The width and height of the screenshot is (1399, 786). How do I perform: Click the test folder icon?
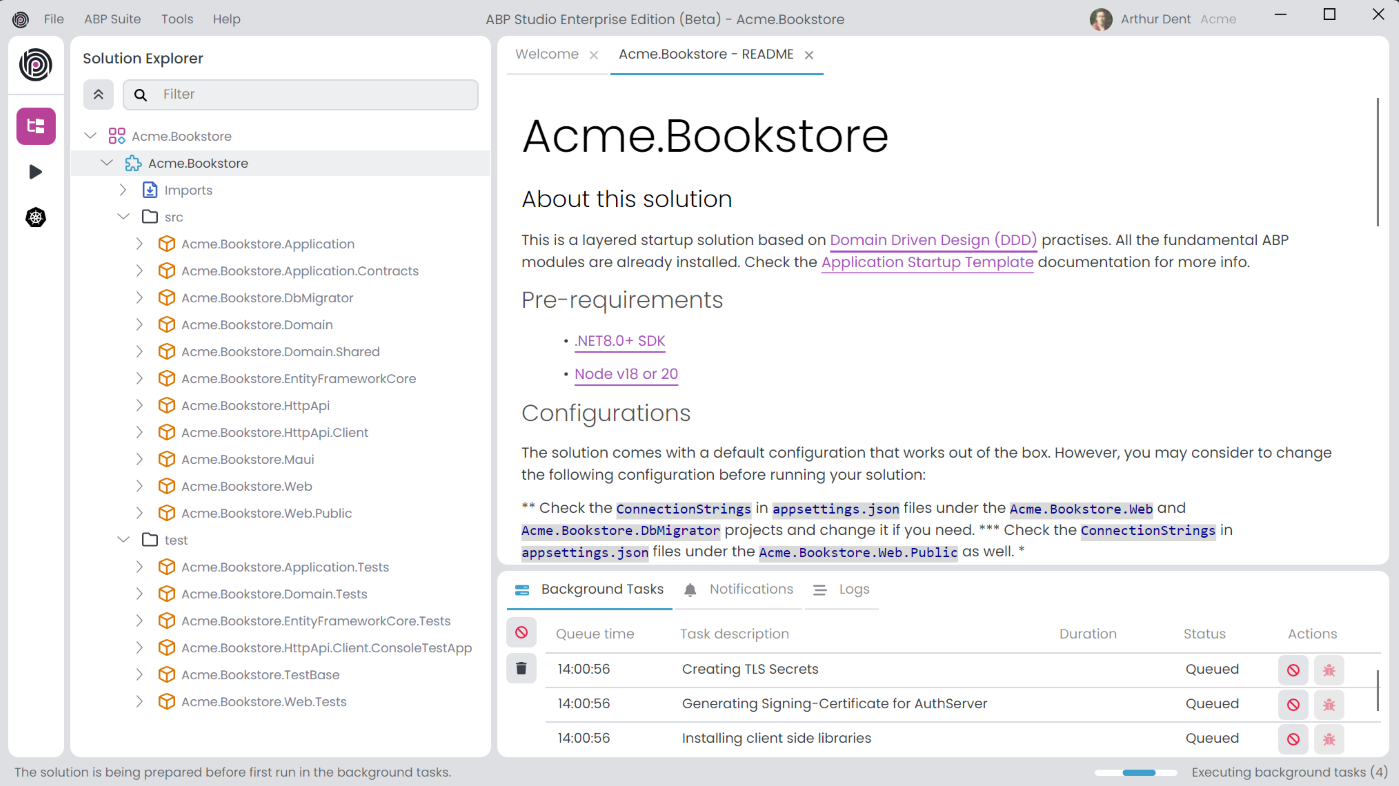click(x=150, y=540)
